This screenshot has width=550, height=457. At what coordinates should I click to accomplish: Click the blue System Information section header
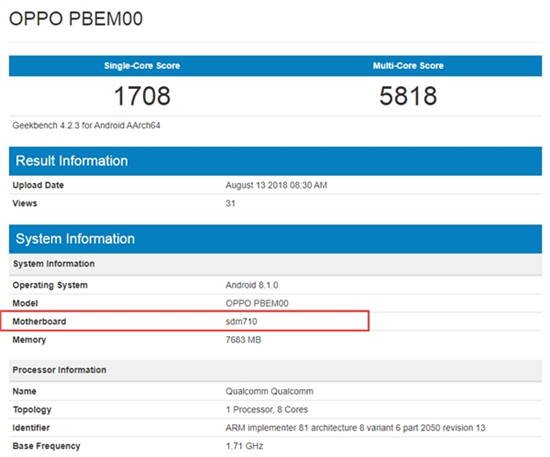[275, 239]
